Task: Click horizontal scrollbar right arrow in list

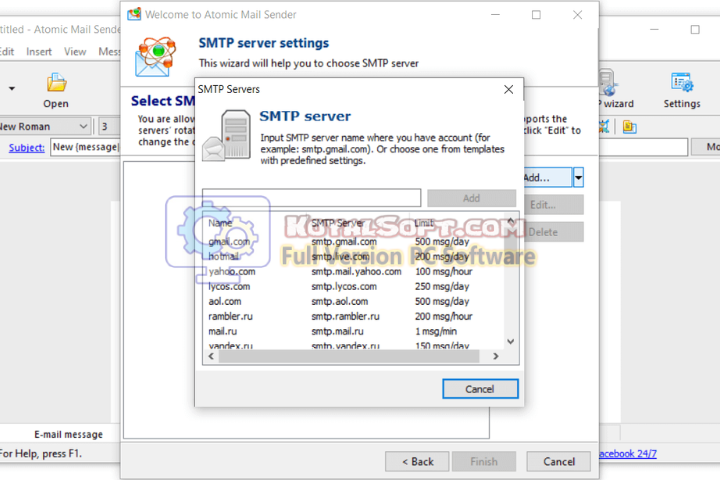Action: point(495,356)
